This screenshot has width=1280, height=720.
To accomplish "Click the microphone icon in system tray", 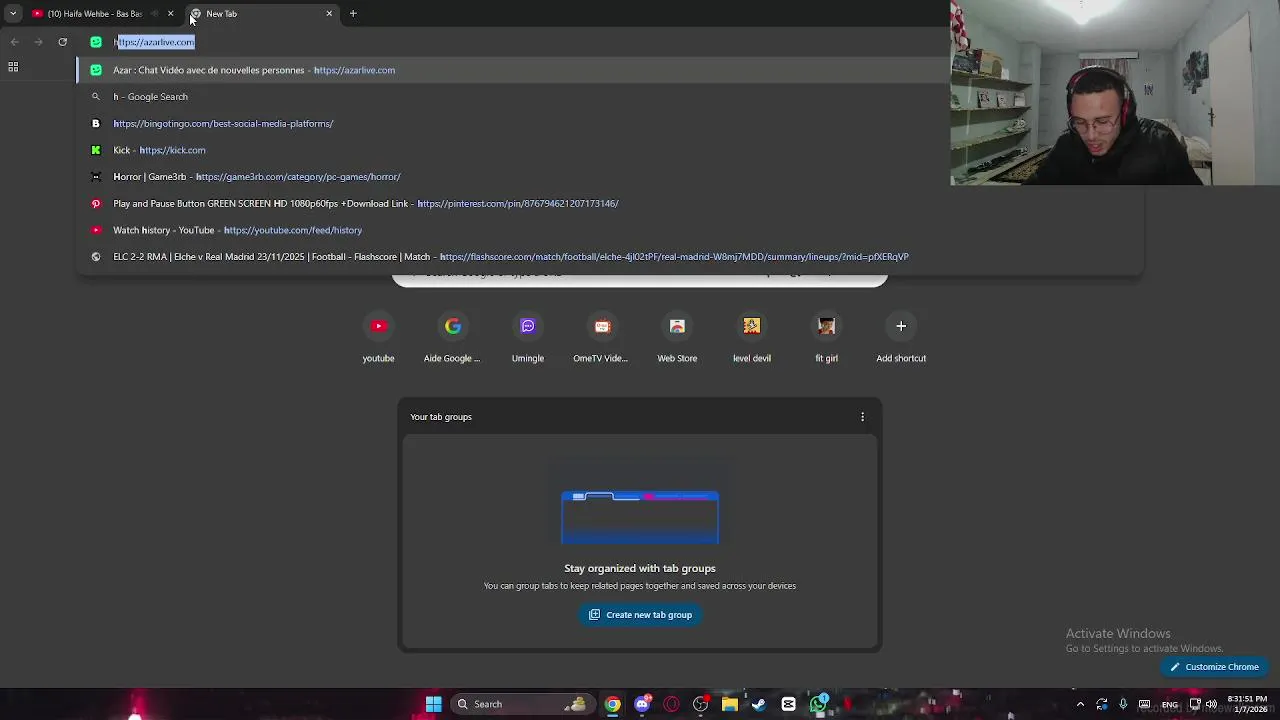I will 1123,704.
